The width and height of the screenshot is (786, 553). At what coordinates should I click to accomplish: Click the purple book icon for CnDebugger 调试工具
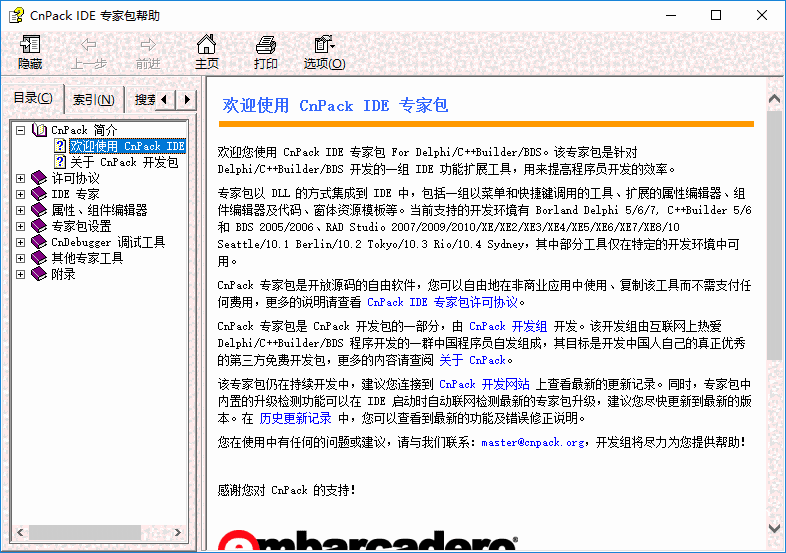click(39, 242)
